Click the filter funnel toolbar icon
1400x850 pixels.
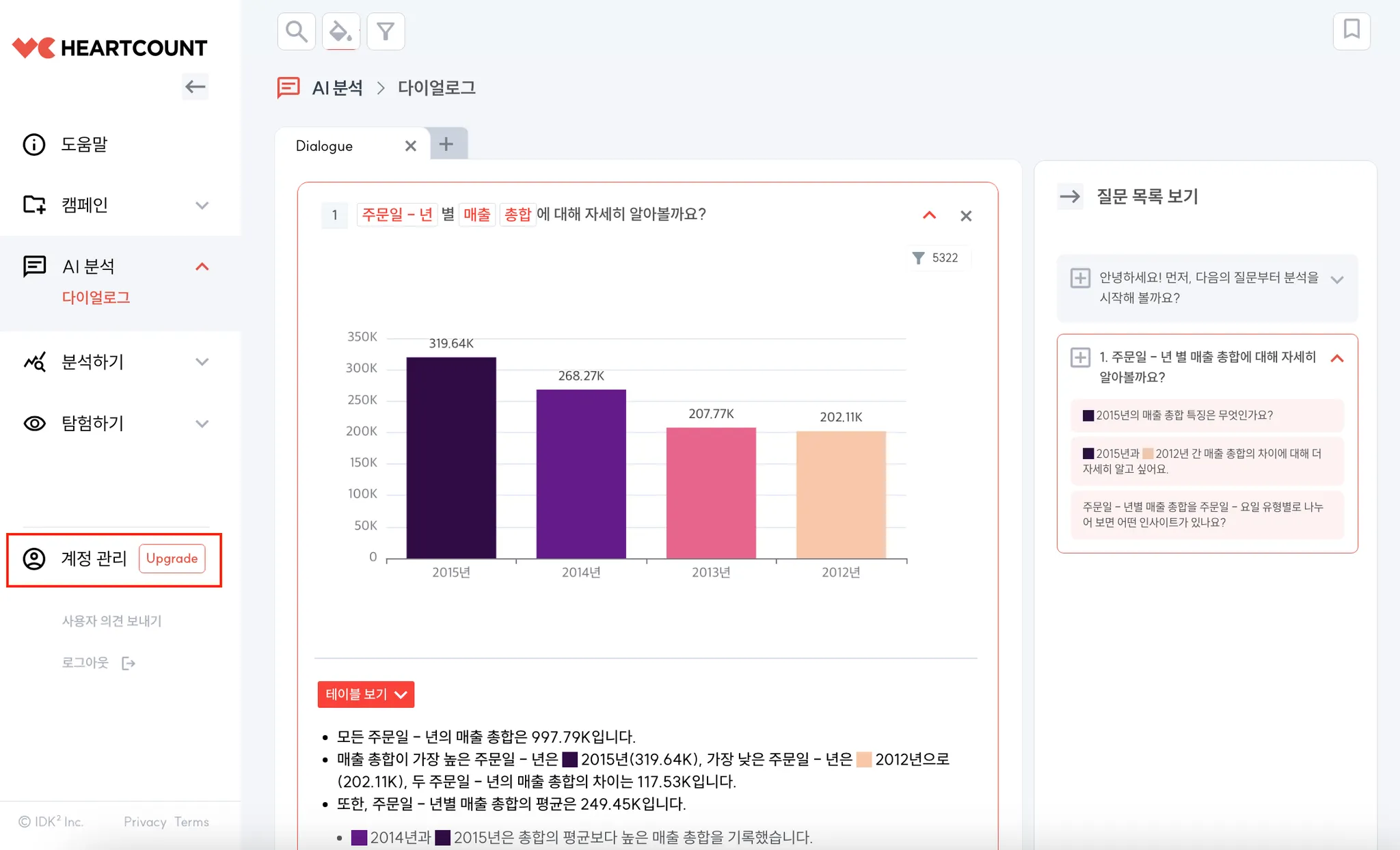(386, 31)
